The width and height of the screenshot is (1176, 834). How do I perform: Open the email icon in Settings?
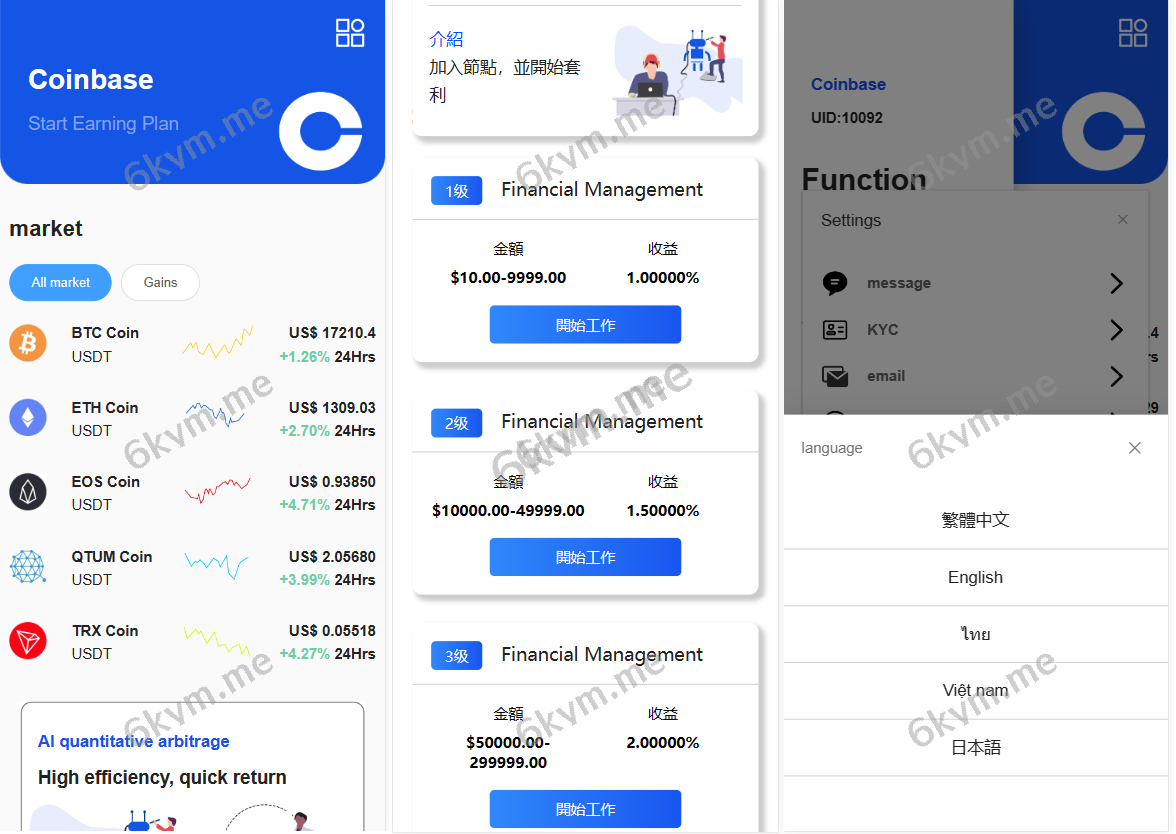click(834, 376)
